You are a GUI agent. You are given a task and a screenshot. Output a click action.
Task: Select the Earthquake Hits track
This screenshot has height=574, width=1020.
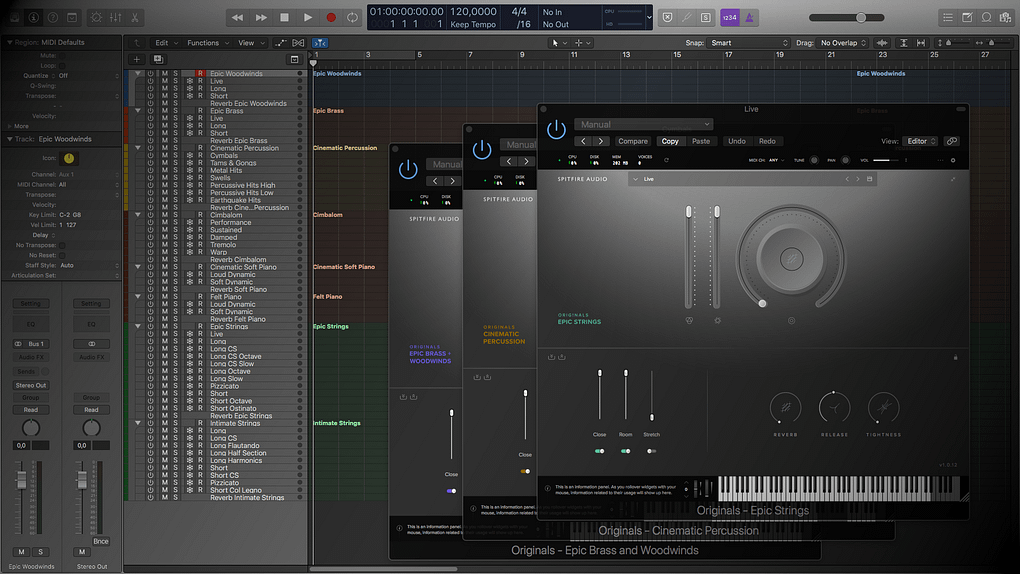point(235,200)
